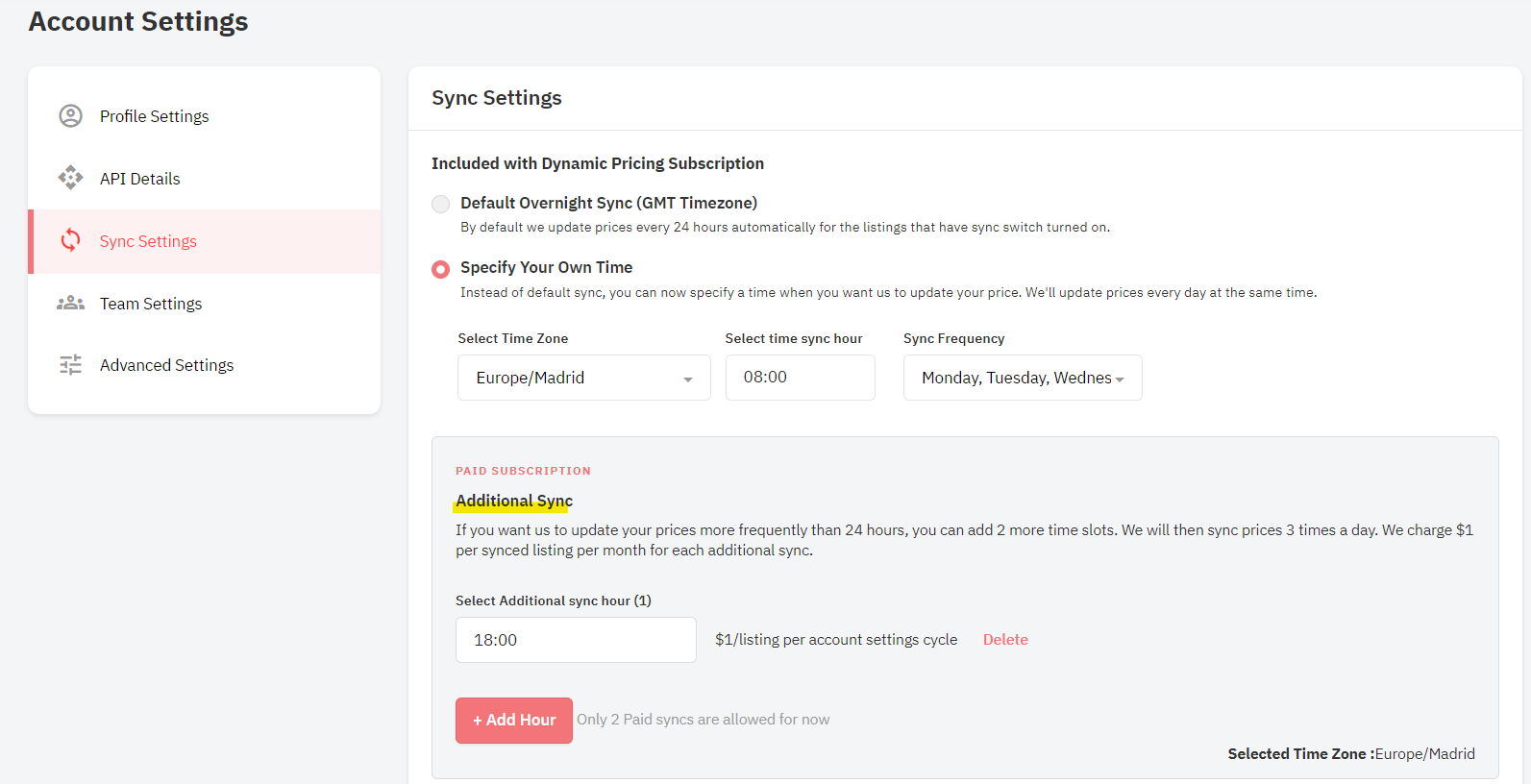1531x784 pixels.
Task: Click the Additional Sync heading
Action: [514, 501]
